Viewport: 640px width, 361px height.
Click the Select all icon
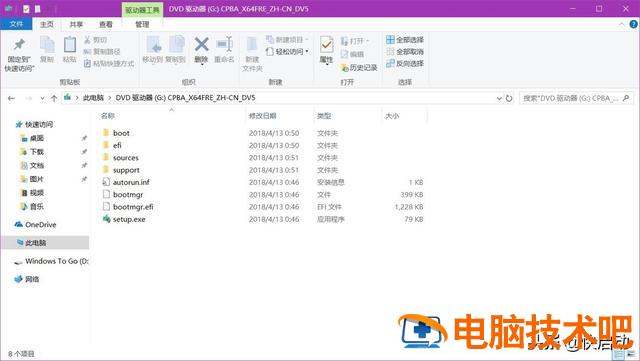tap(390, 40)
